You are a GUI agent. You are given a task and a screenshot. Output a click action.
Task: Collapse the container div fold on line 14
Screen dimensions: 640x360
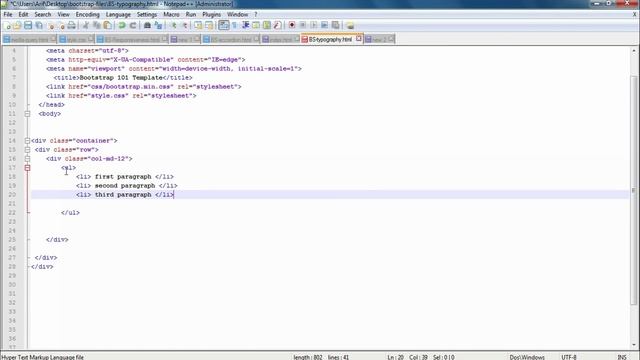pos(27,141)
